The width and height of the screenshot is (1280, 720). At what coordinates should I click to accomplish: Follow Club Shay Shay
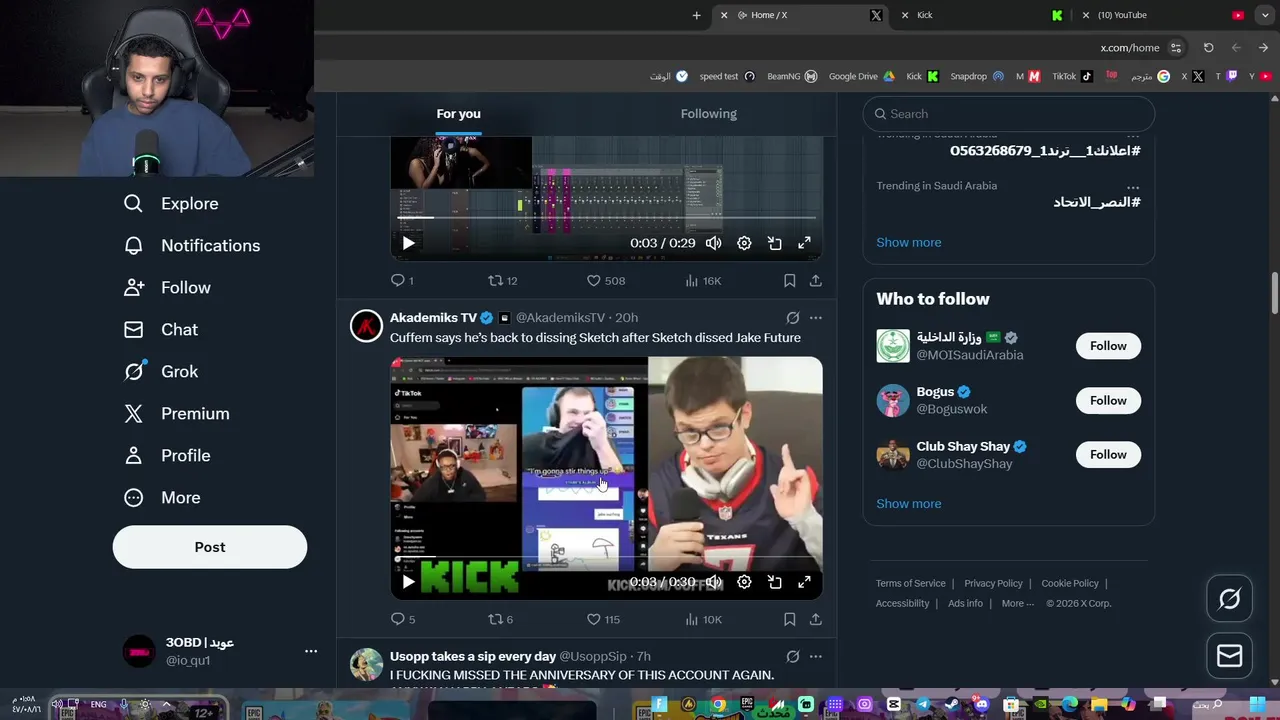coord(1108,454)
